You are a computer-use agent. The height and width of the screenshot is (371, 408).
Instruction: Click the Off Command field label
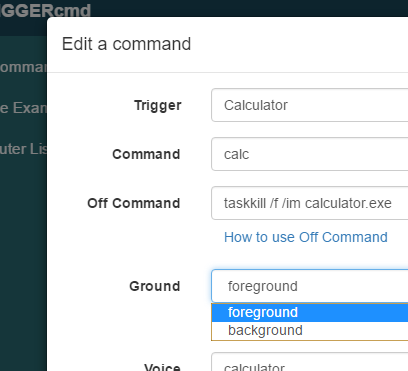pos(134,203)
